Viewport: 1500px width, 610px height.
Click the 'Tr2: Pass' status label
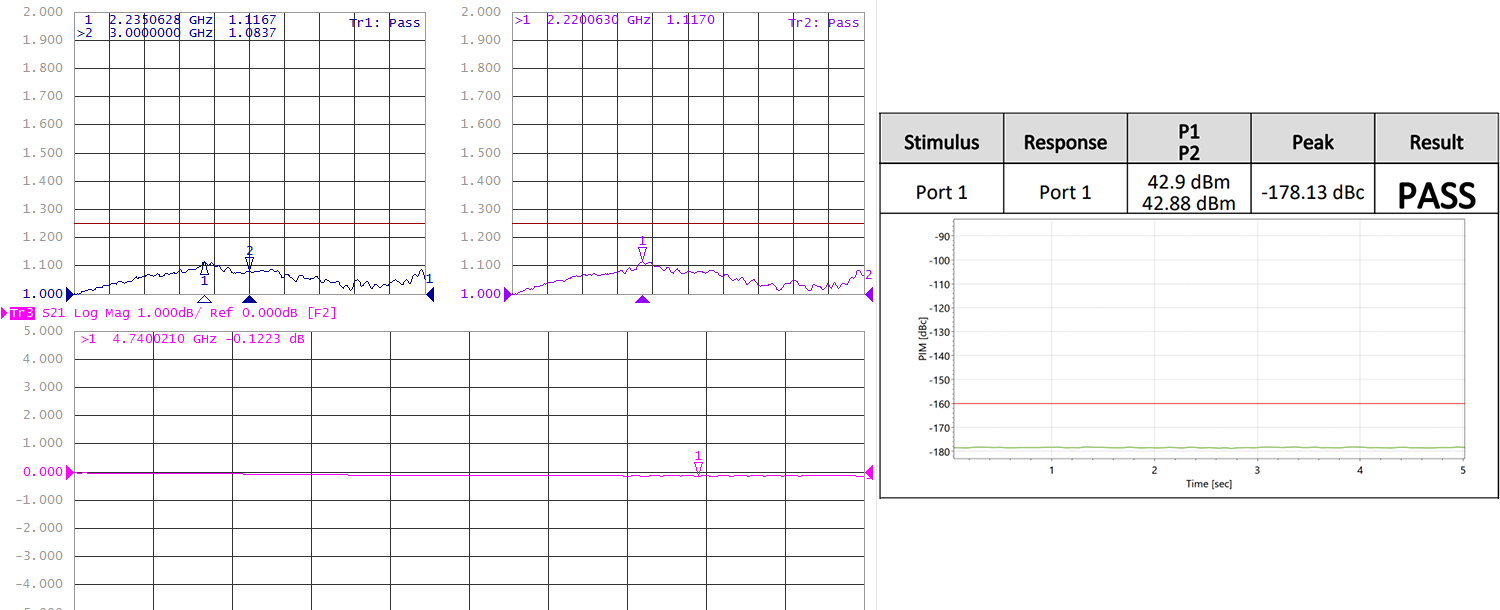click(x=823, y=22)
